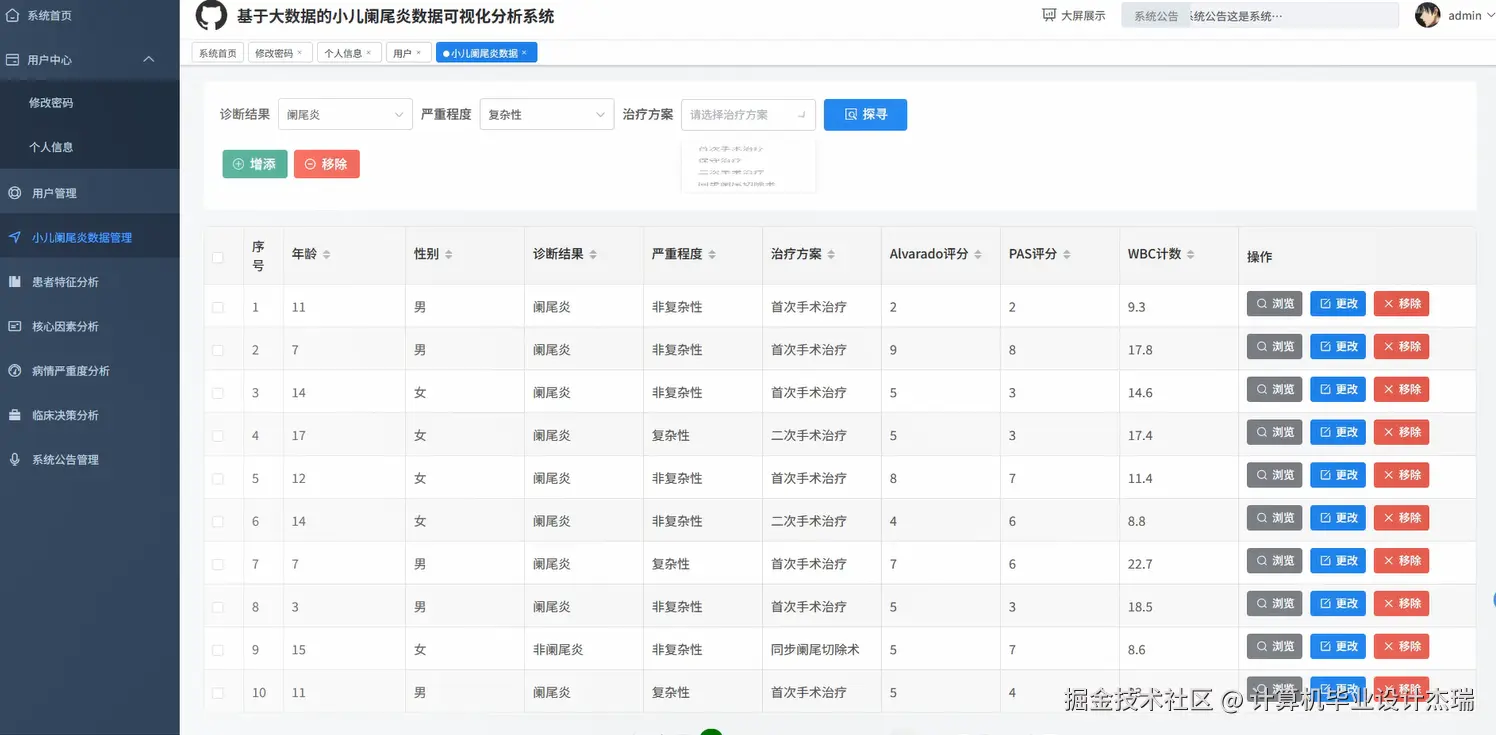Check the checkbox for row 7
Image resolution: width=1496 pixels, height=735 pixels.
click(218, 564)
